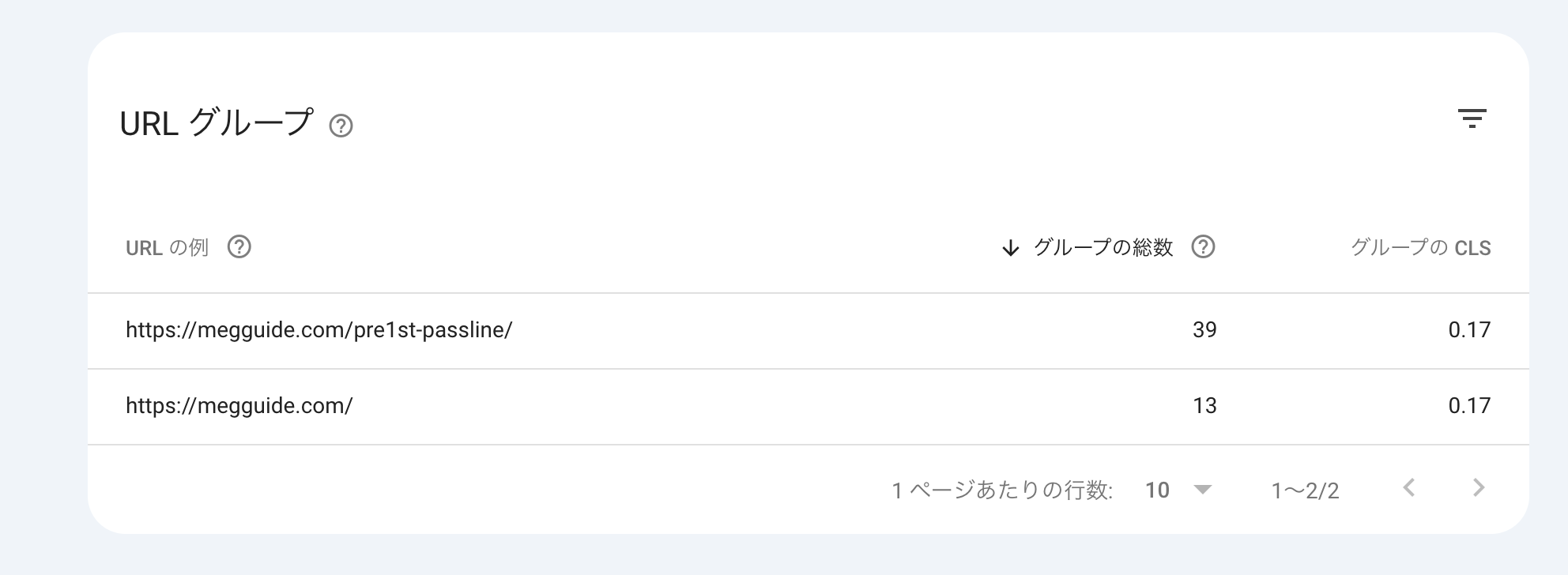
Task: Click CLS value 0.17 in second row
Action: click(1469, 406)
